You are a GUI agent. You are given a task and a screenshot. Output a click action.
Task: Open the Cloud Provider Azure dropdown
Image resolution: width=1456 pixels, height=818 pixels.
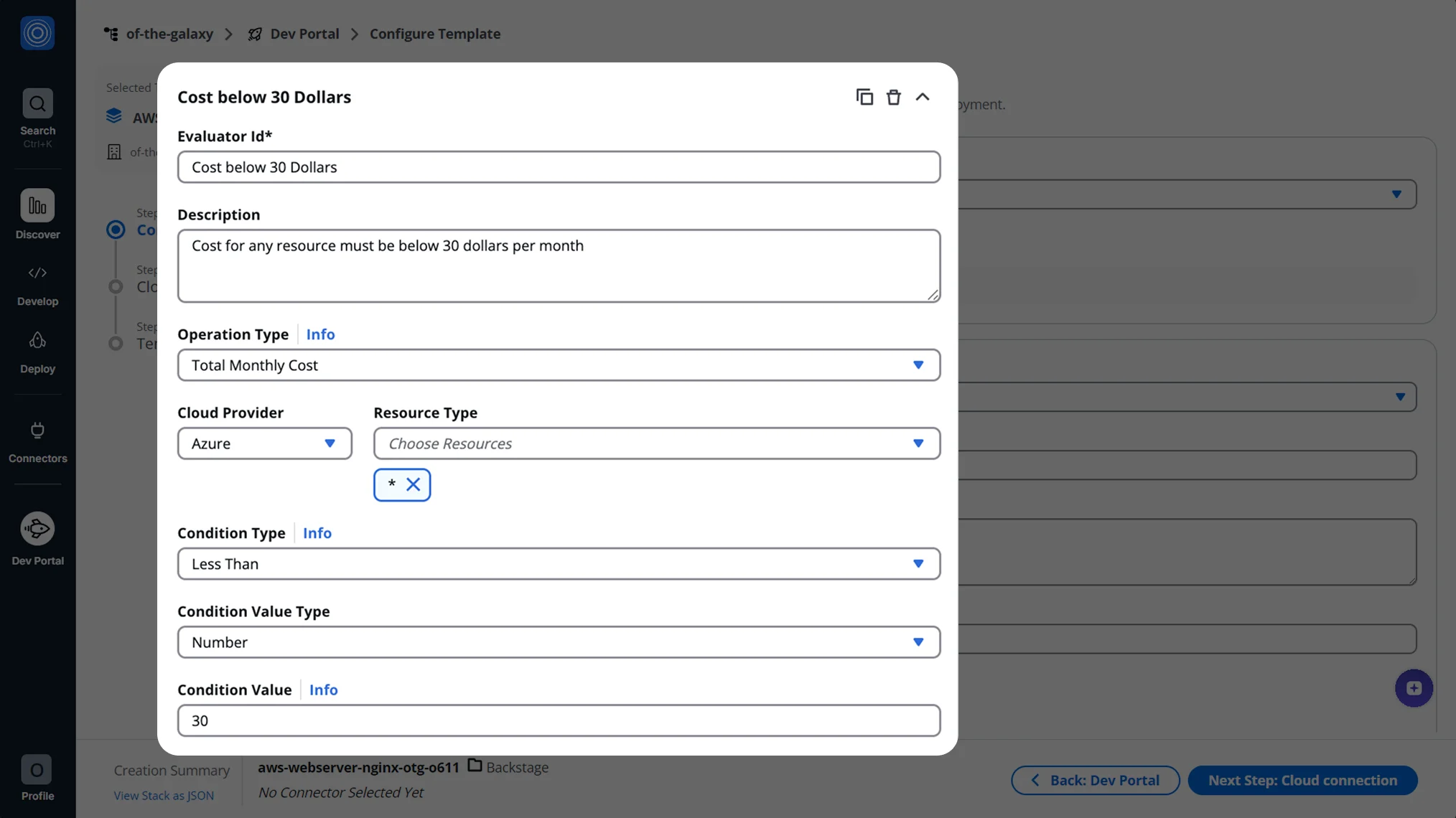264,443
